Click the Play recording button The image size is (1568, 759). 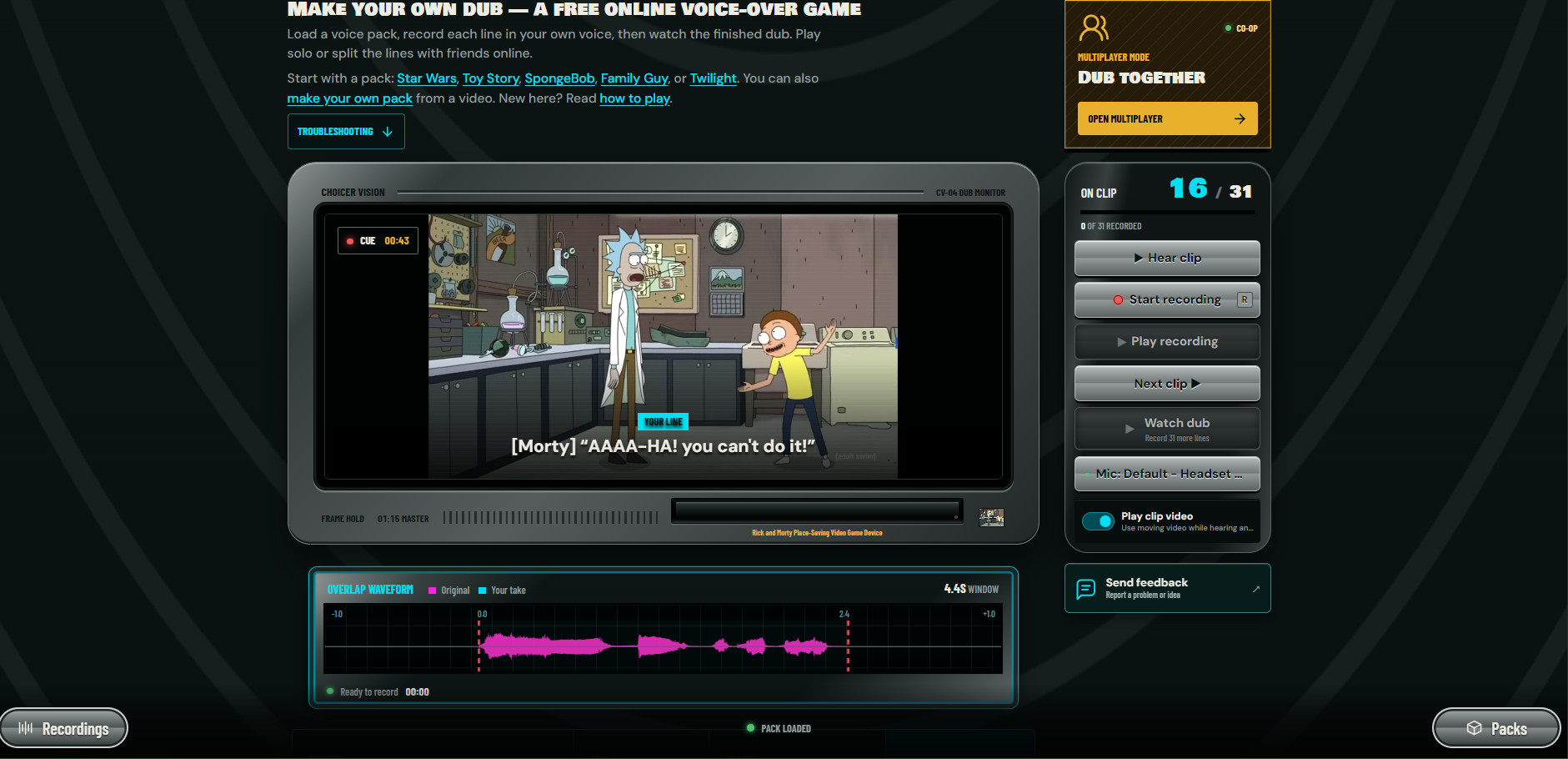click(1167, 341)
